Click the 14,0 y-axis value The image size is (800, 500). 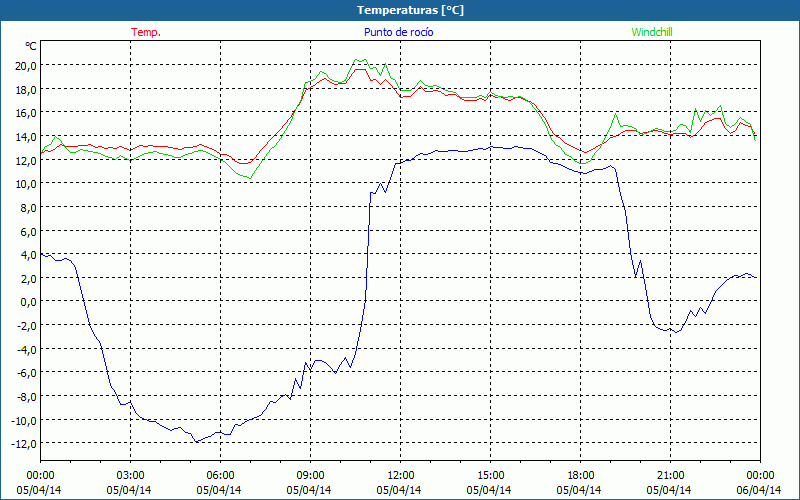pos(26,137)
